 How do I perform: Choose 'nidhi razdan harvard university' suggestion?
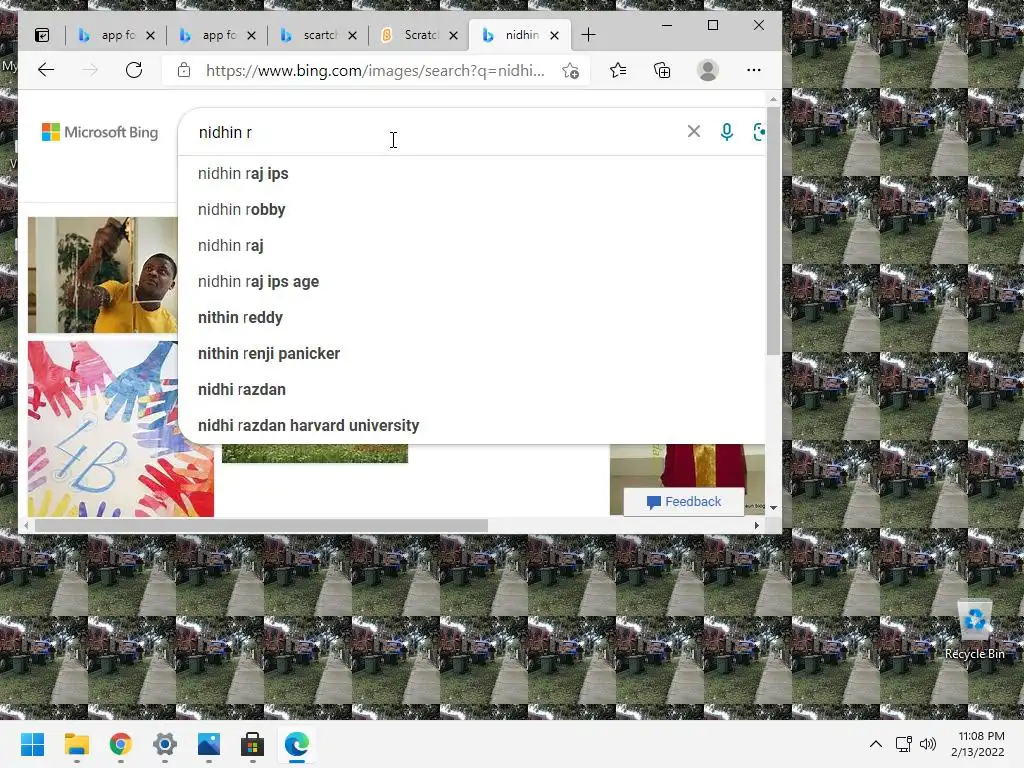click(308, 425)
